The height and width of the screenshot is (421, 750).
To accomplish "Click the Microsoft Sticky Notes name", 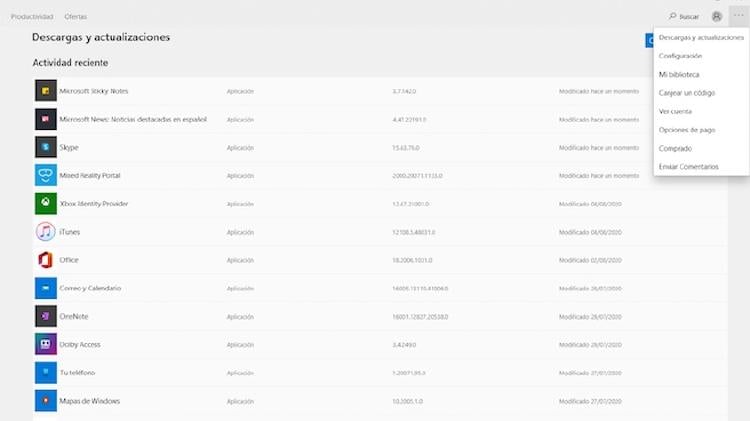I will coord(94,91).
